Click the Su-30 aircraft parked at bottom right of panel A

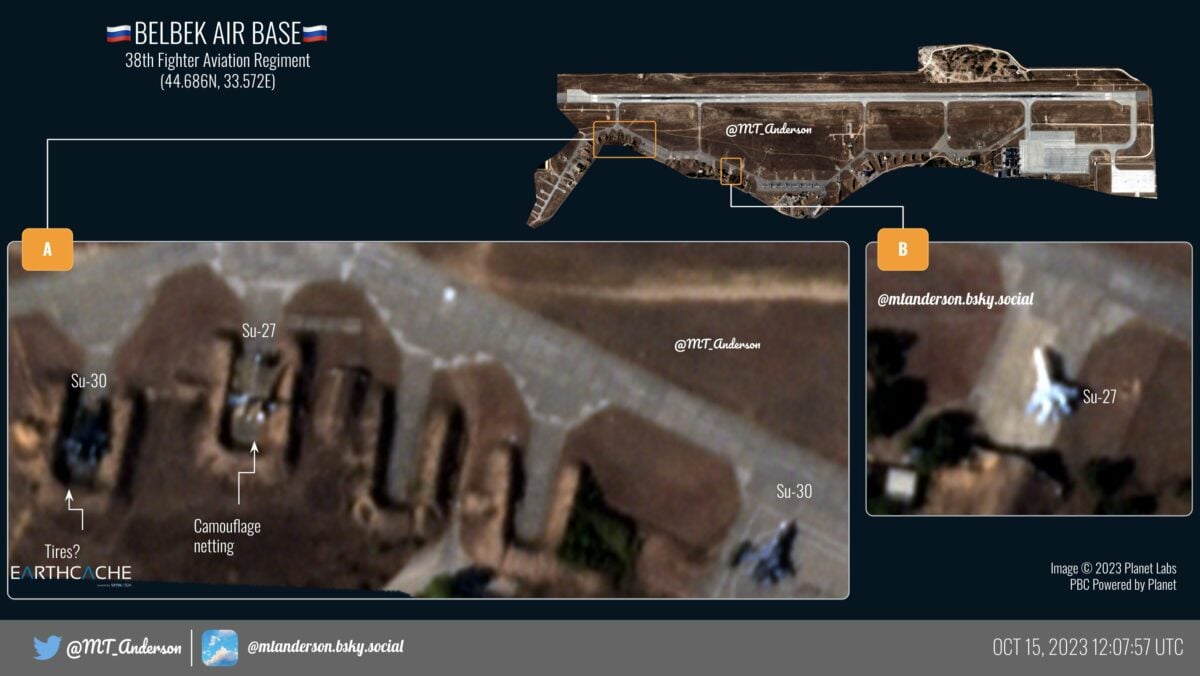click(x=768, y=553)
